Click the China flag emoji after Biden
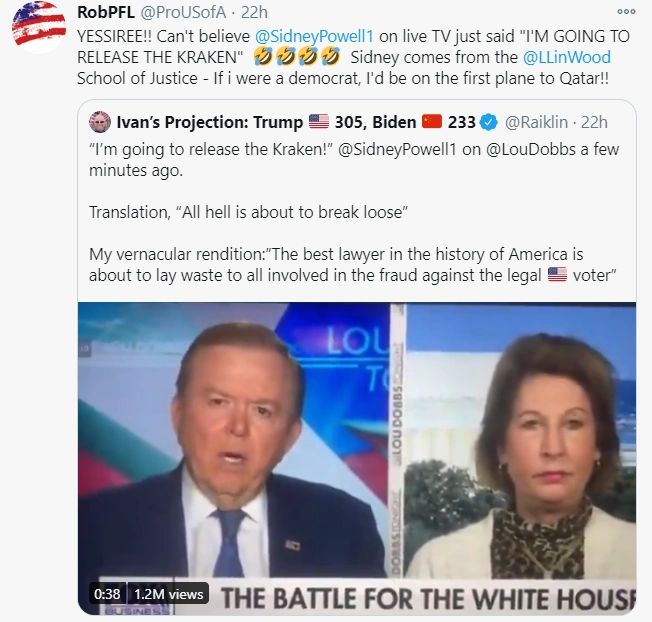 (432, 122)
